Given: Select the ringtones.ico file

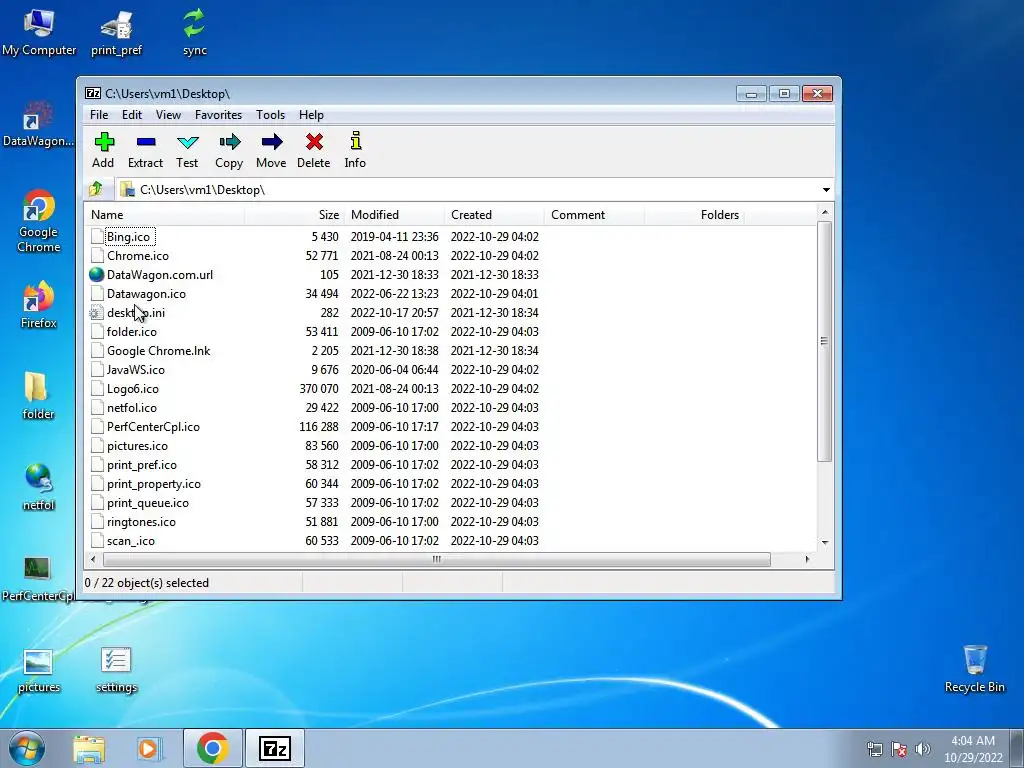Looking at the screenshot, I should [x=141, y=522].
